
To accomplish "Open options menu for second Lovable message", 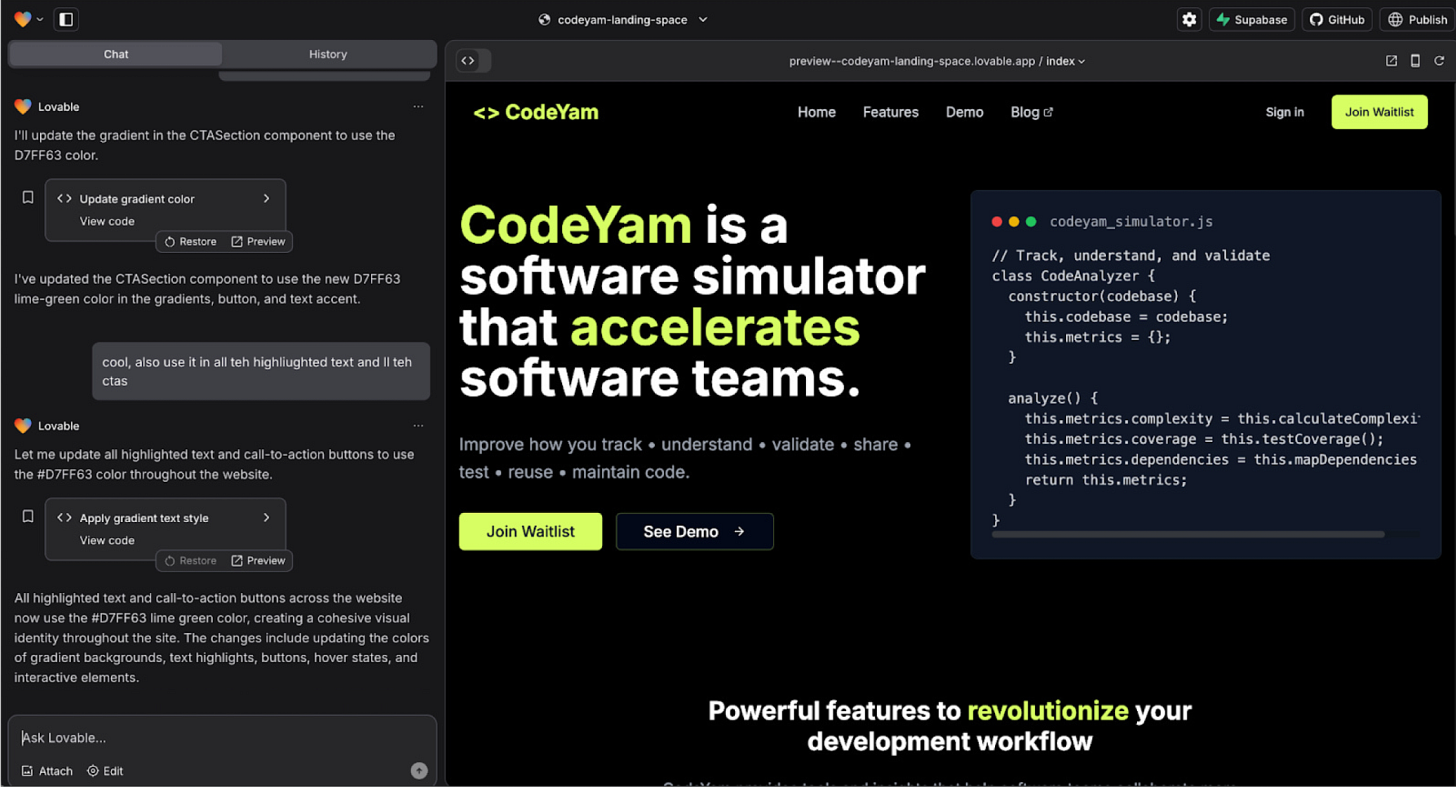I will click(418, 426).
